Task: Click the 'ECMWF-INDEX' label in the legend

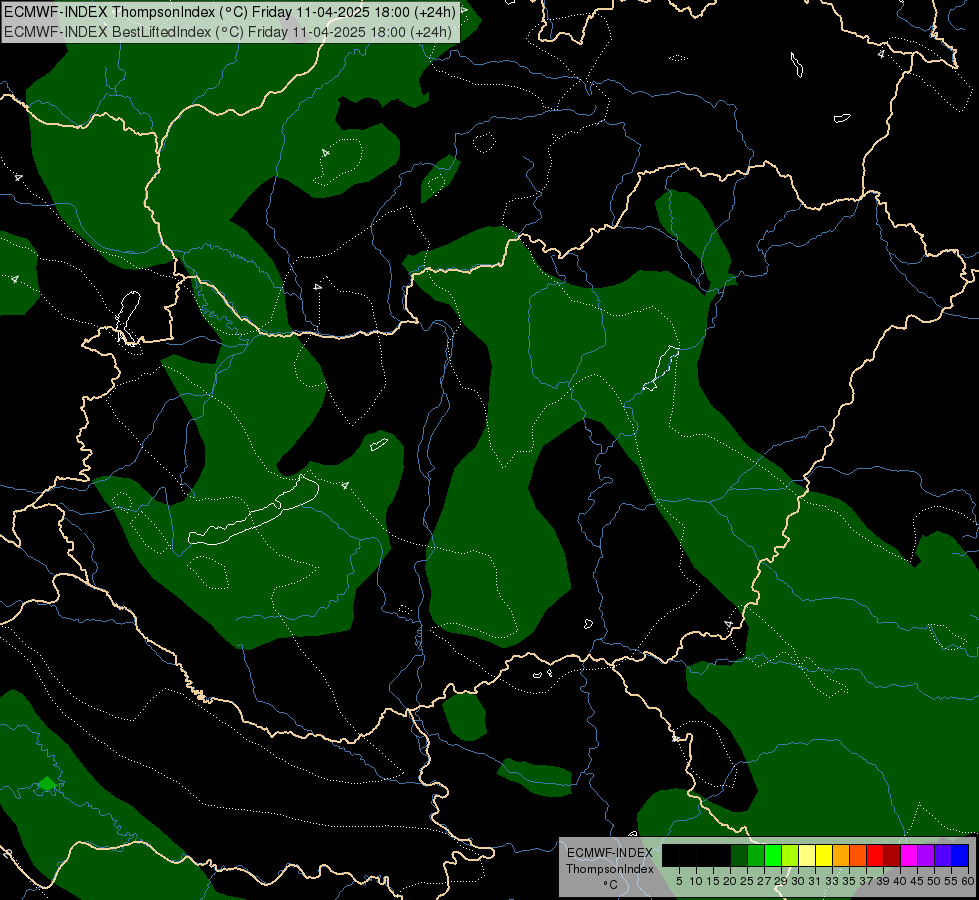Action: (x=610, y=853)
